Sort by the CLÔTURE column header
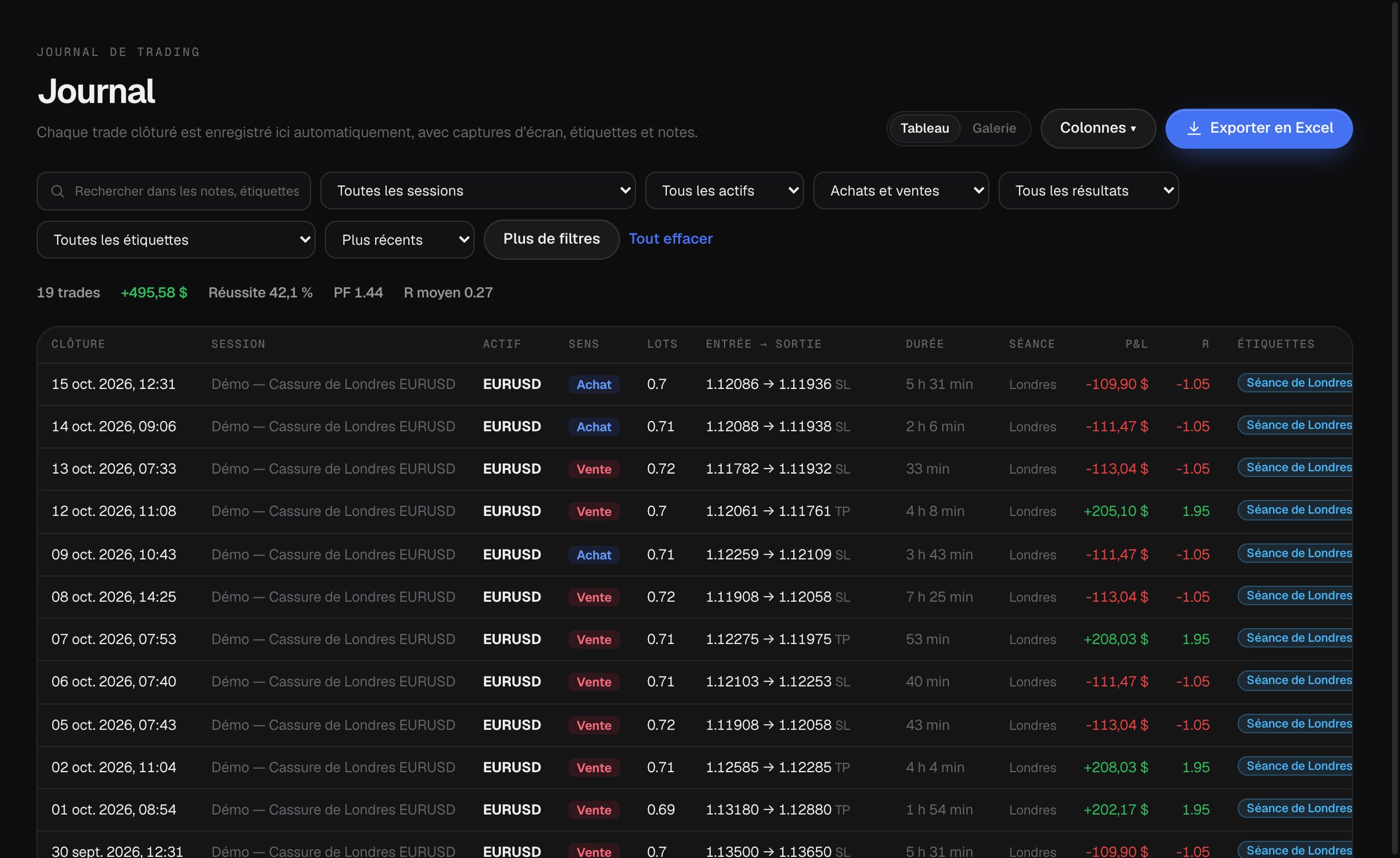The height and width of the screenshot is (858, 1400). tap(78, 344)
